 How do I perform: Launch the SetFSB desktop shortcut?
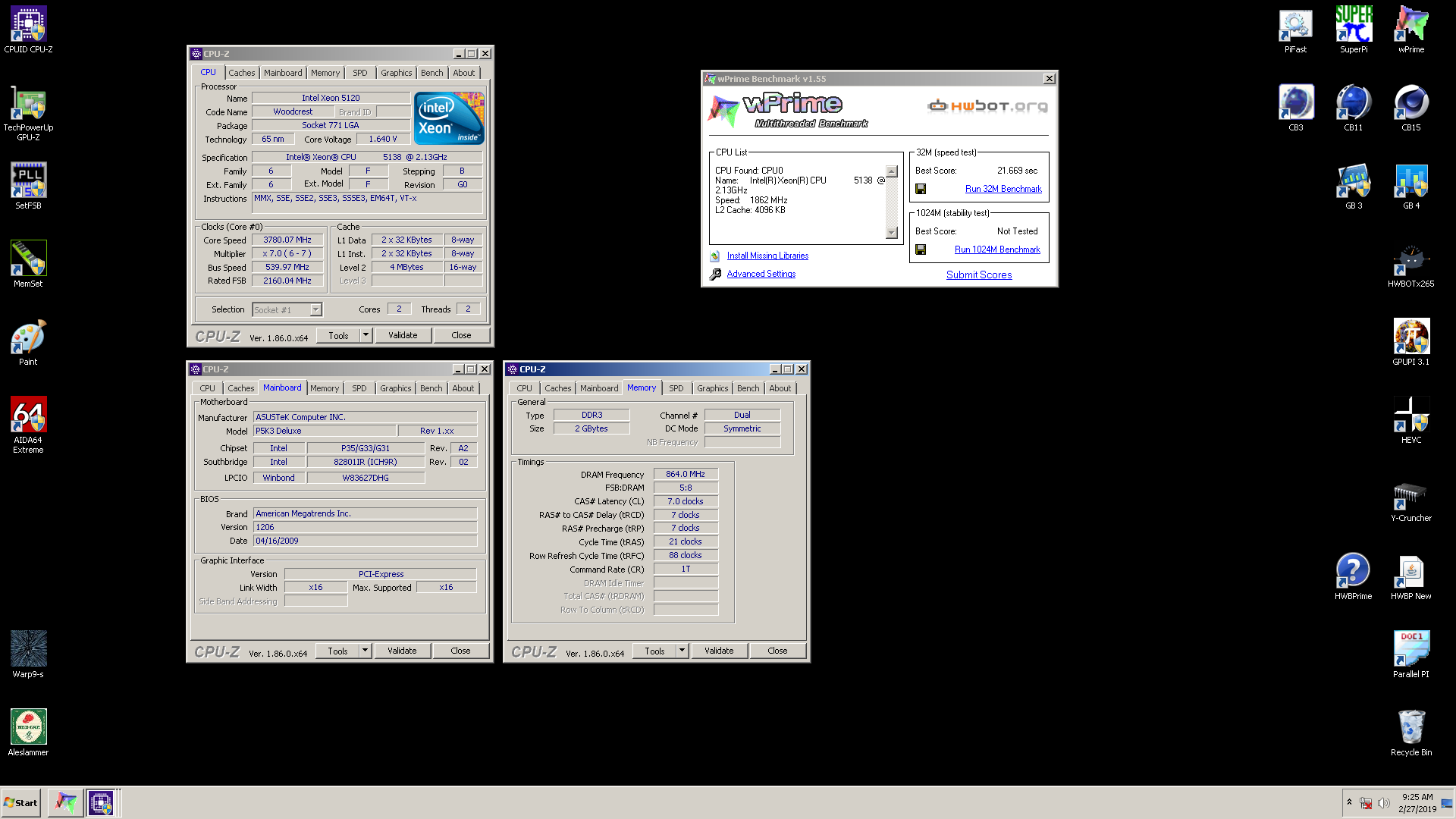[28, 186]
